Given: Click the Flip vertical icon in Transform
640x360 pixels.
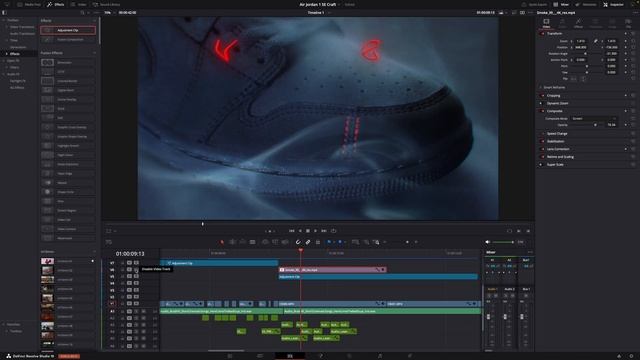Looking at the screenshot, I should click(x=583, y=79).
